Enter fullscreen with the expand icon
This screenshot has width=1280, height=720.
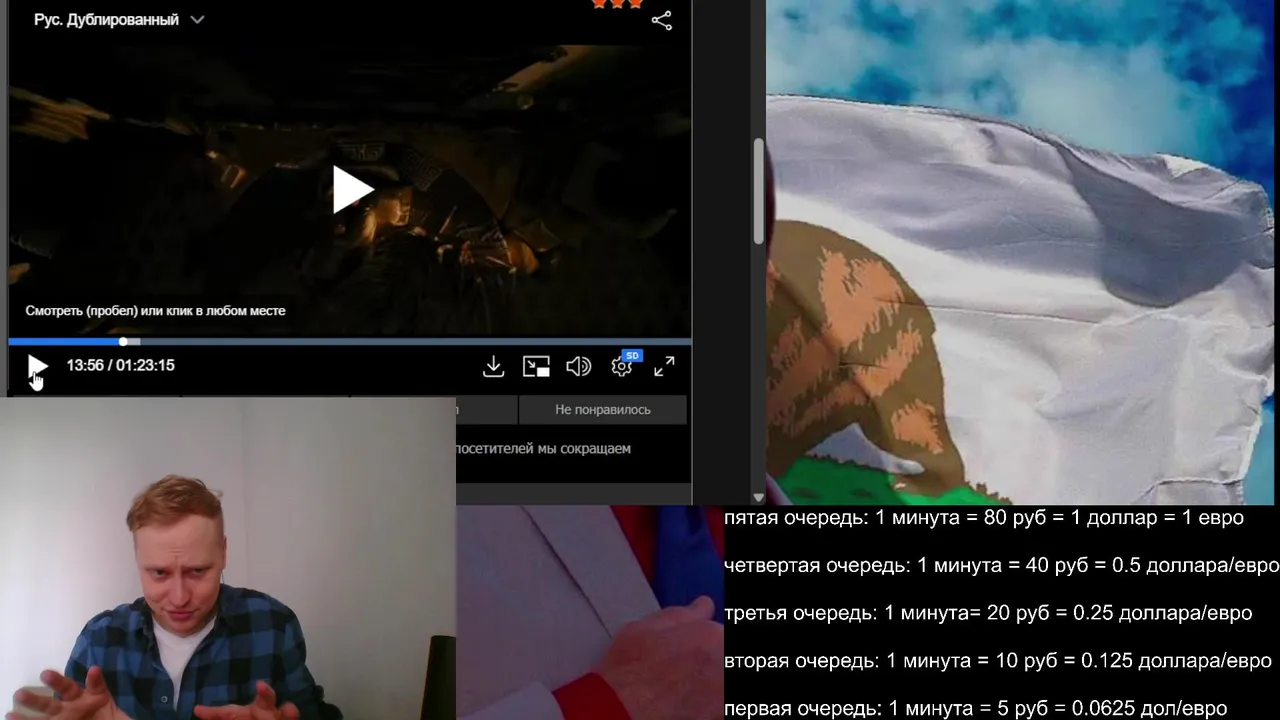coord(664,367)
